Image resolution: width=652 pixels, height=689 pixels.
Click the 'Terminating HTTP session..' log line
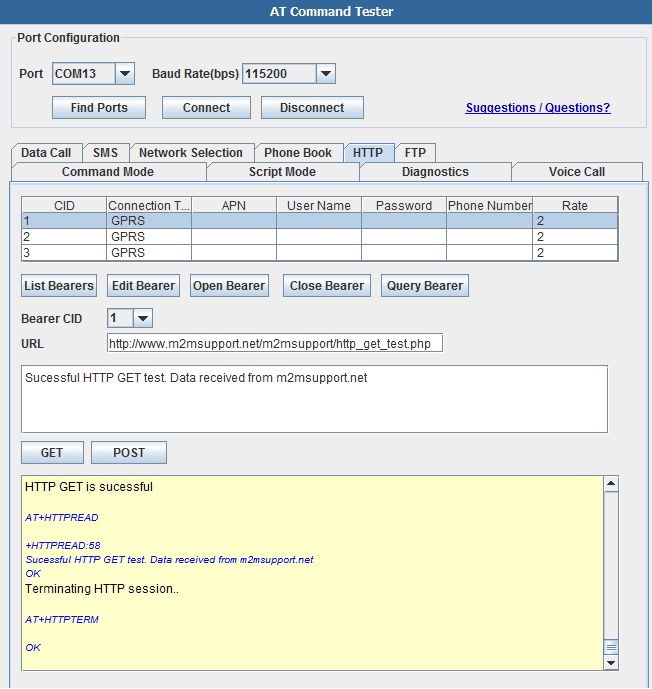pos(102,589)
